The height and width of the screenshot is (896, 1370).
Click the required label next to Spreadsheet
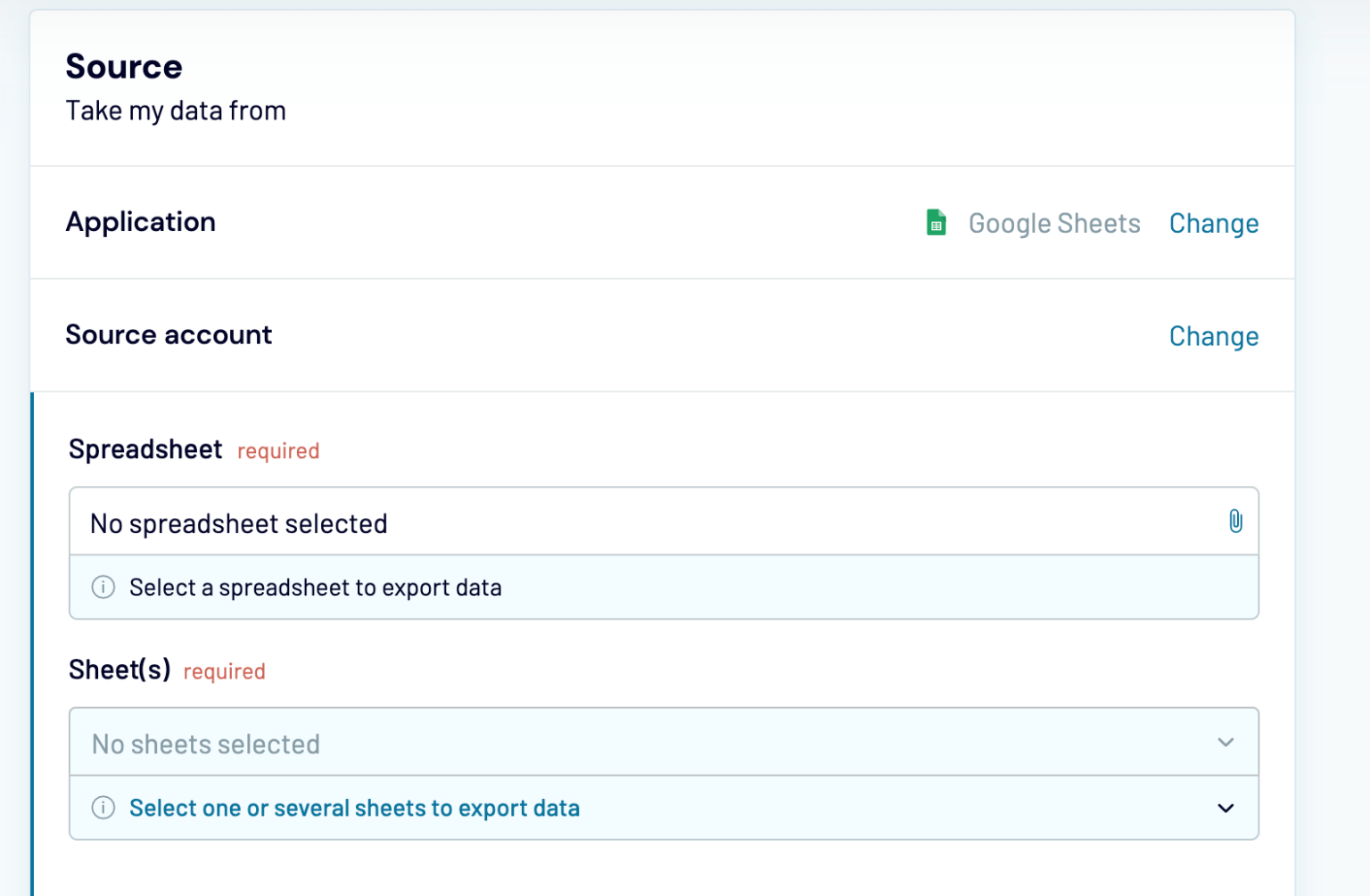tap(277, 451)
